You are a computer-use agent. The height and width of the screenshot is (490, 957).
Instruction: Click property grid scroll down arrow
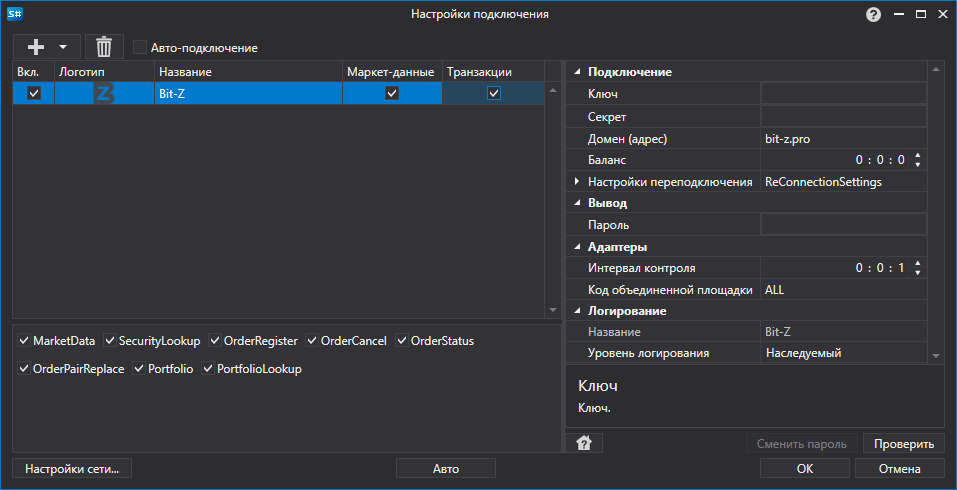(936, 356)
